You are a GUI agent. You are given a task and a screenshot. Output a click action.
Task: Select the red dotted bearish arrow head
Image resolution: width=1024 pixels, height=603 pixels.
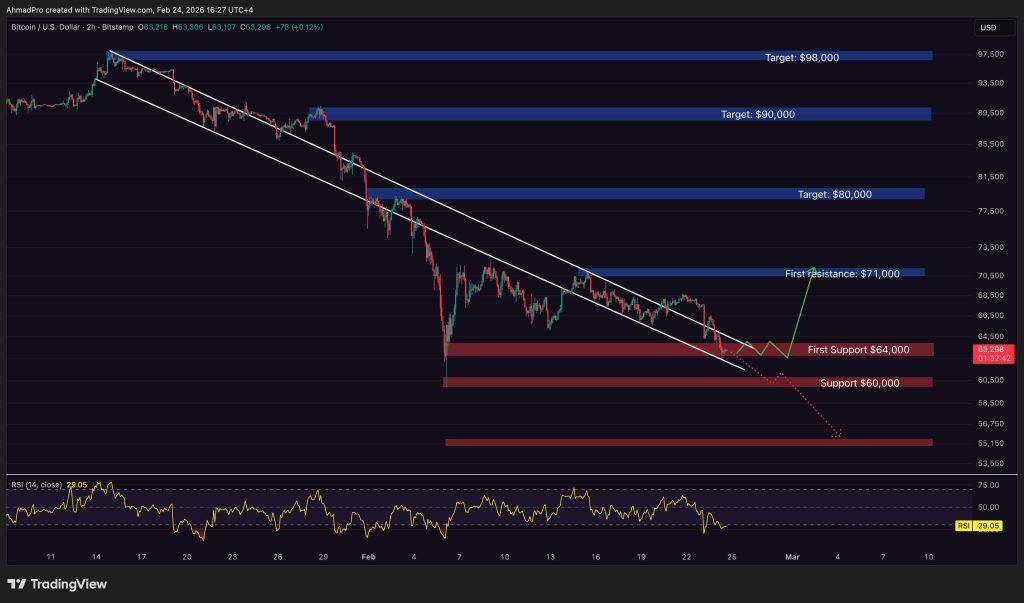837,435
